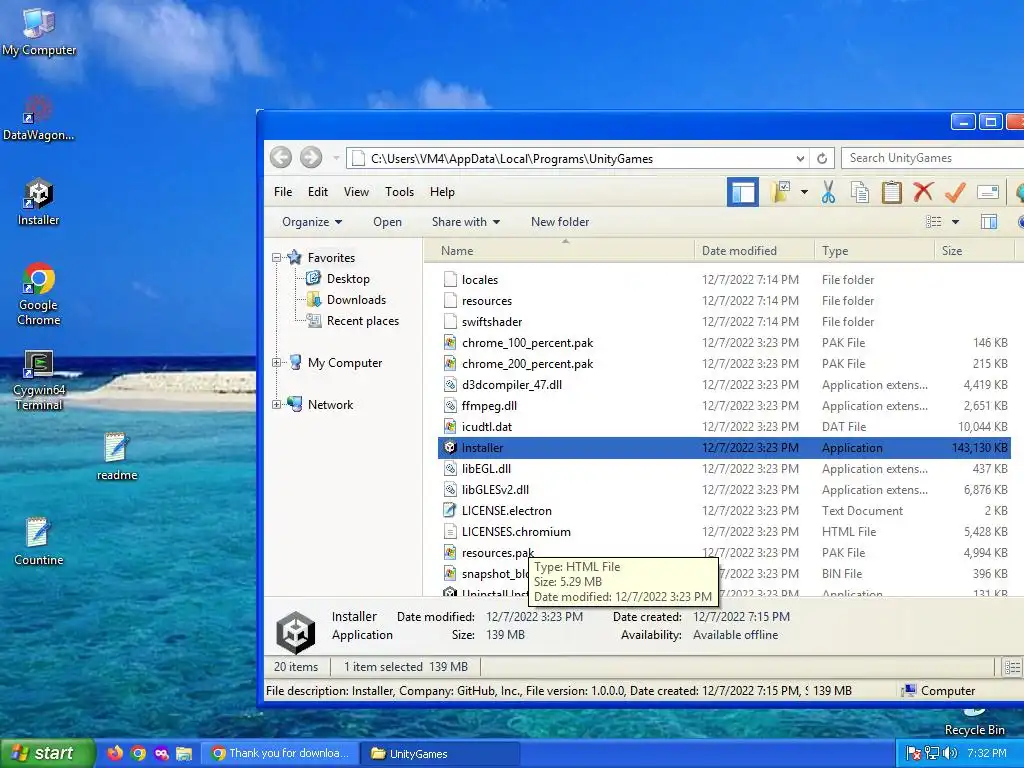This screenshot has width=1024, height=768.
Task: Toggle the preview pane icon
Action: coord(989,222)
